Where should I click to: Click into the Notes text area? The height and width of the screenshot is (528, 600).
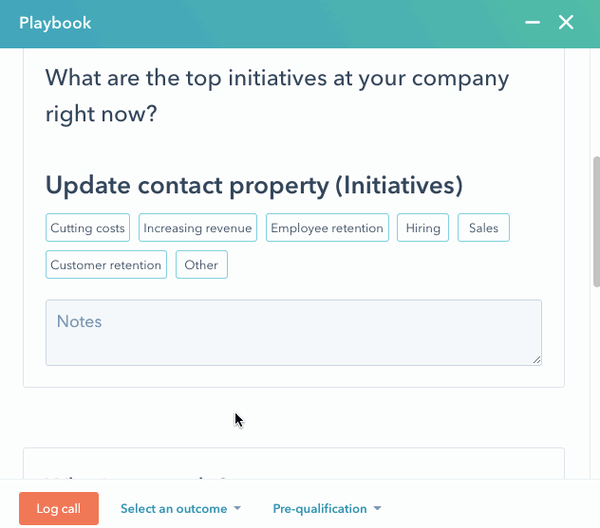pos(293,332)
